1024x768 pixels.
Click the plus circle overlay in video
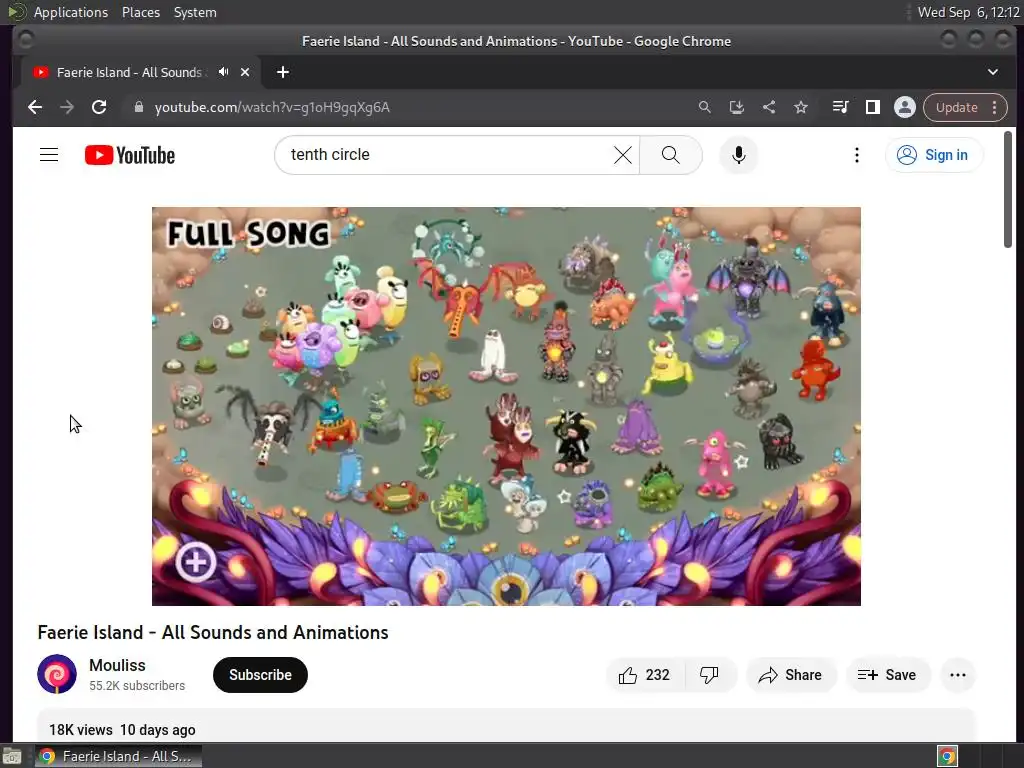coord(196,562)
